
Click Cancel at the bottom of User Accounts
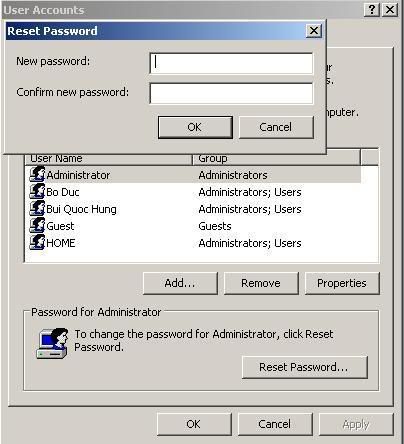275,424
